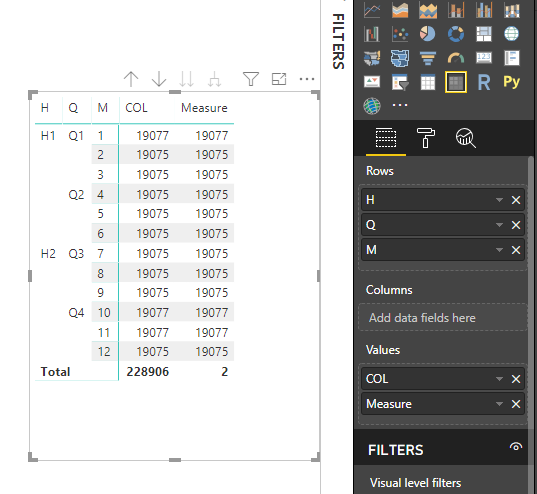Click the H column header
The image size is (537, 494).
[45, 108]
